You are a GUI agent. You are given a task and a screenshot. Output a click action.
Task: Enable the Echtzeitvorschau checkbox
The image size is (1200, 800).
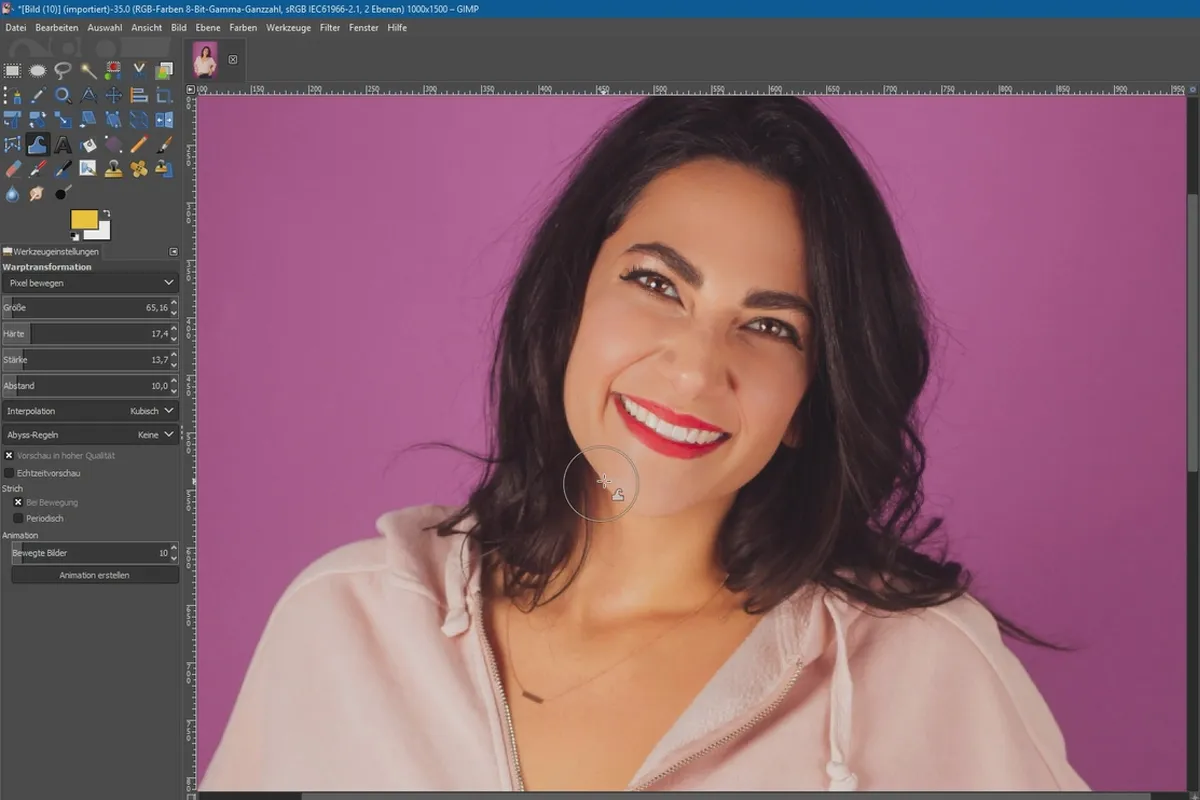pos(9,472)
